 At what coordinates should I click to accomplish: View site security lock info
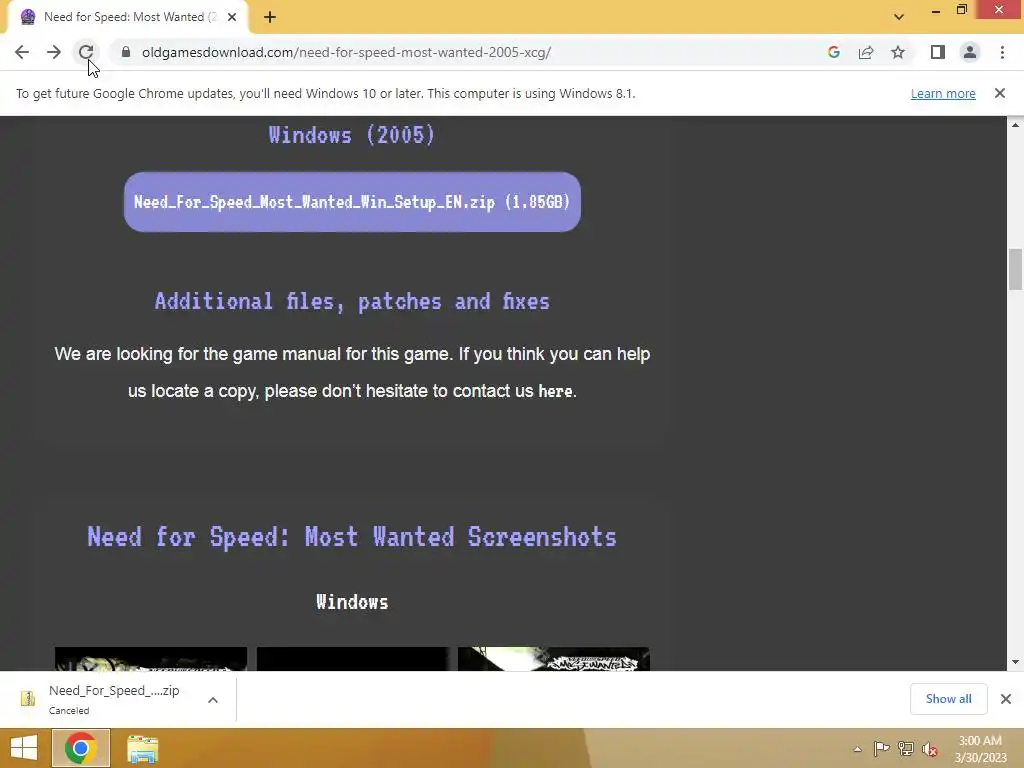(x=126, y=52)
